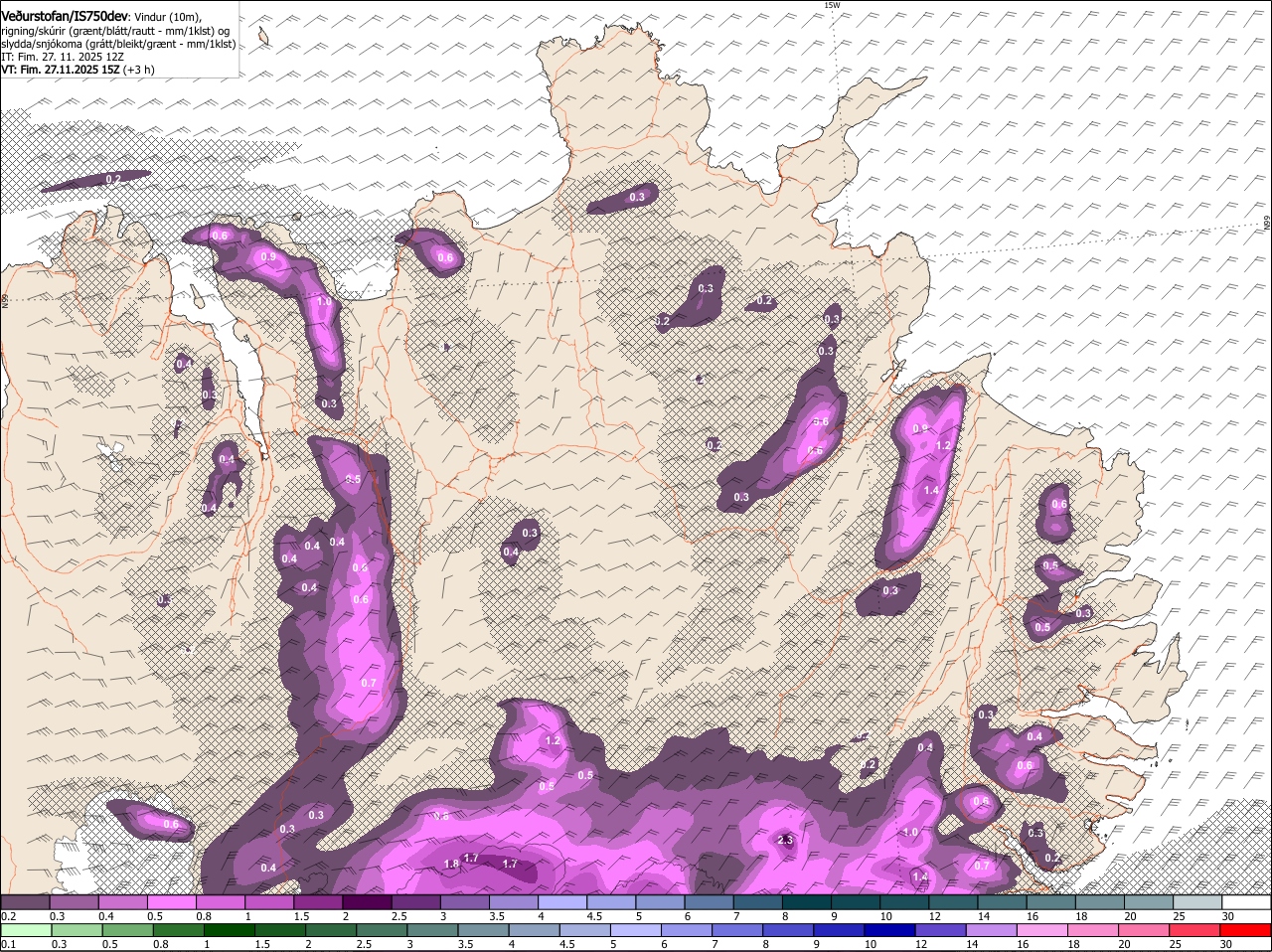
Task: Click the 2.3 precipitation value on the map
Action: click(785, 840)
